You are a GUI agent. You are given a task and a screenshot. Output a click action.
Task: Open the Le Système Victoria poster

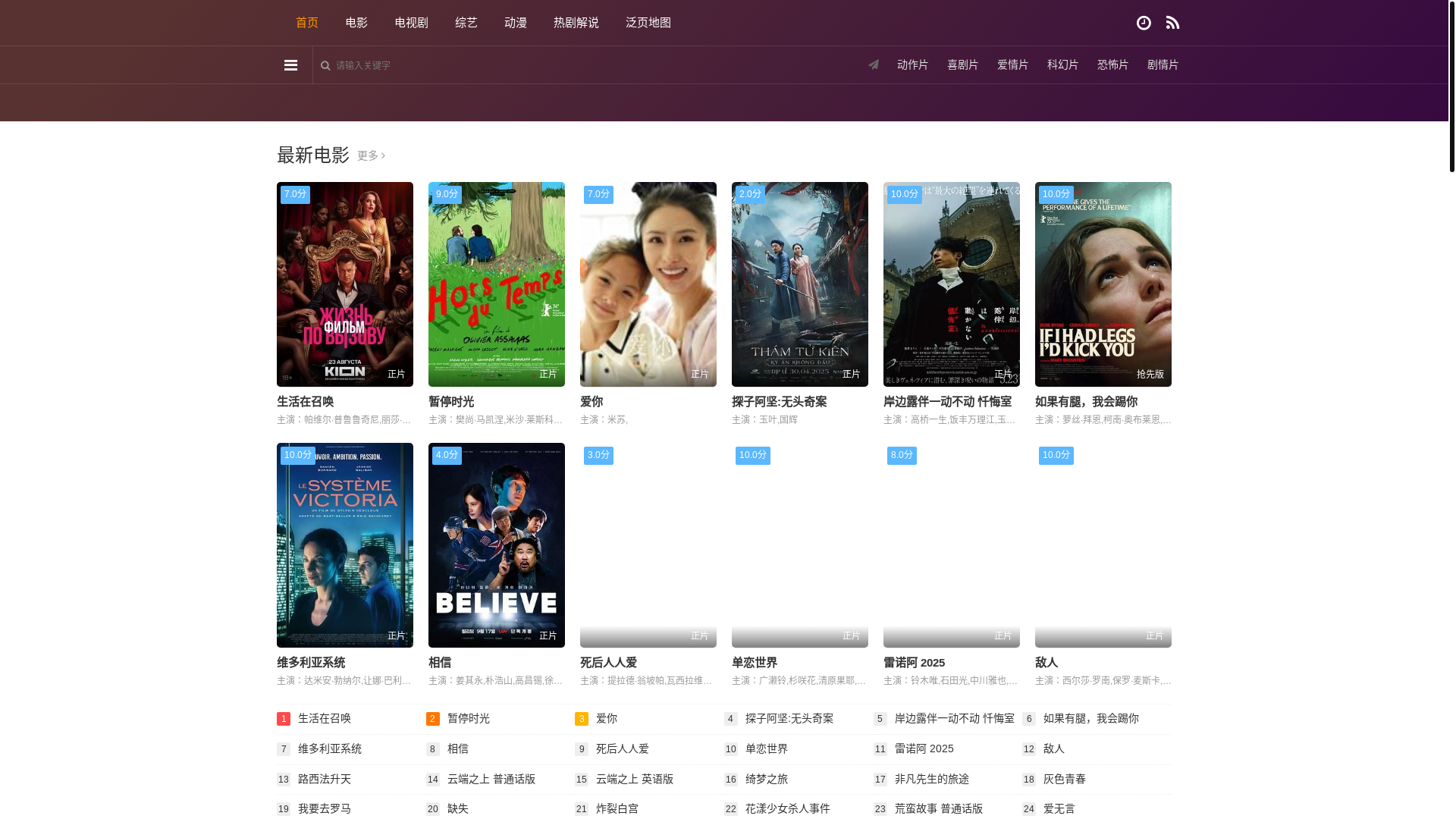(x=345, y=545)
